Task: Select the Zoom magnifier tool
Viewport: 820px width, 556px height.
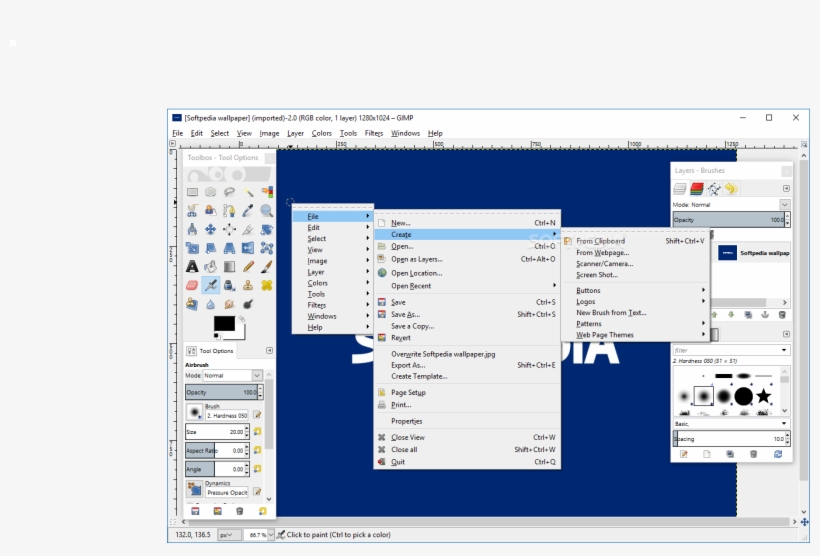Action: coord(267,211)
